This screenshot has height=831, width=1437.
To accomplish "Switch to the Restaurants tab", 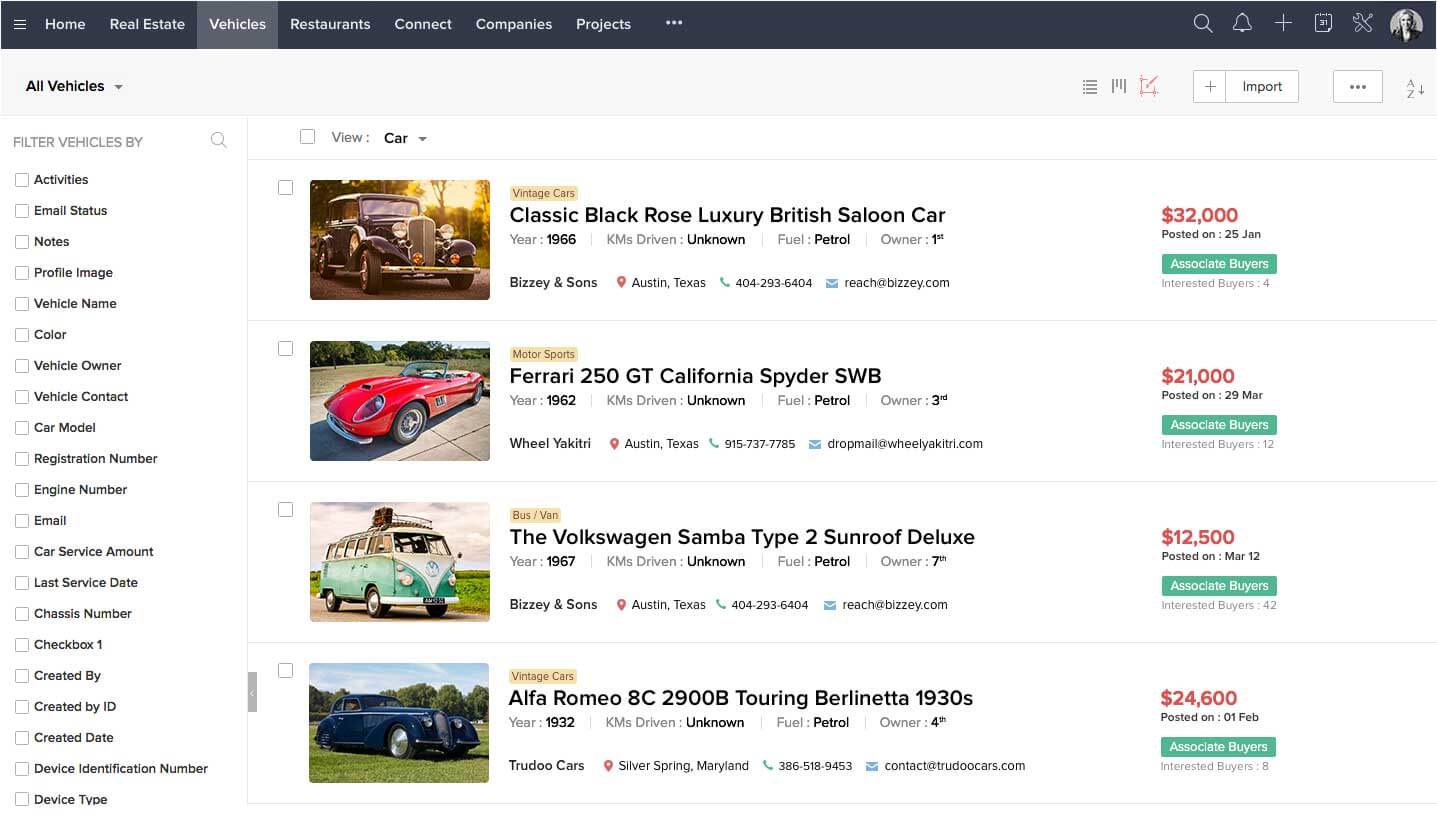I will click(330, 24).
